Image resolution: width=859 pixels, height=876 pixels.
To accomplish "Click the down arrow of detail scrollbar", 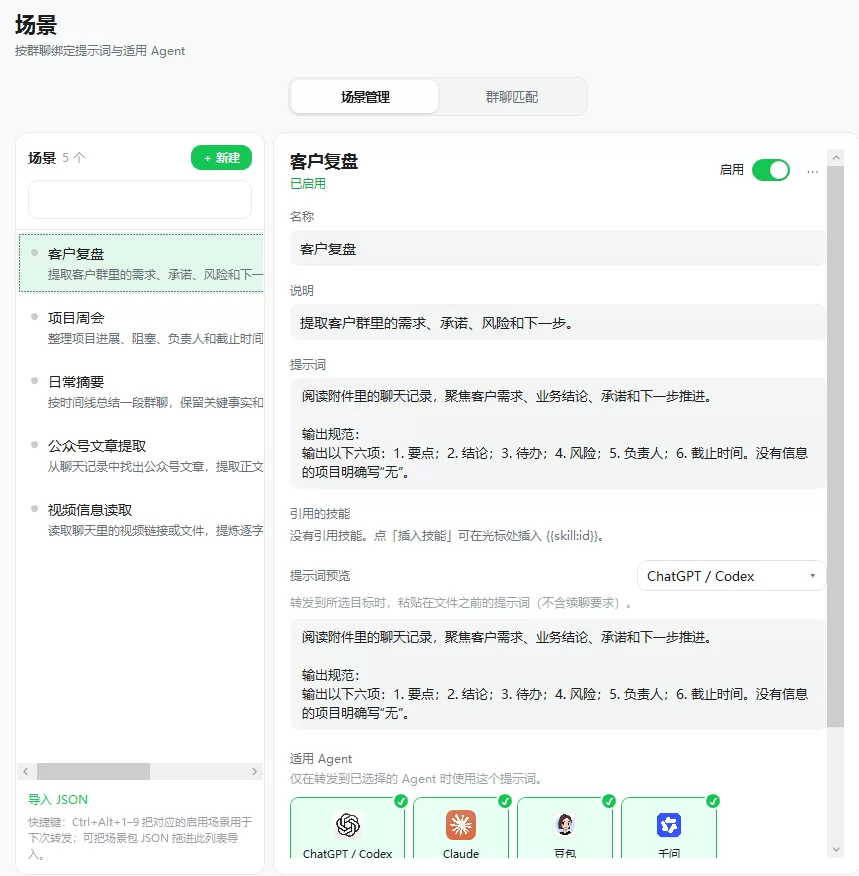I will (836, 850).
